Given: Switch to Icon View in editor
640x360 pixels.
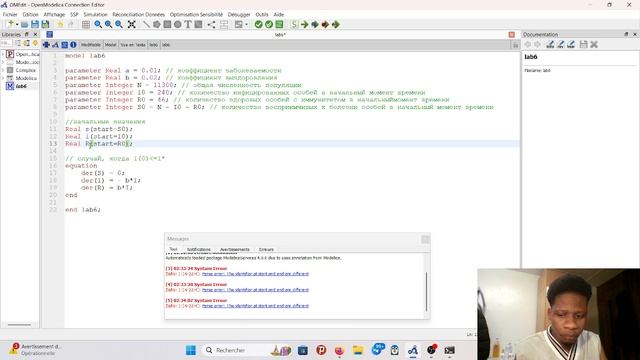Looking at the screenshot, I should point(46,44).
